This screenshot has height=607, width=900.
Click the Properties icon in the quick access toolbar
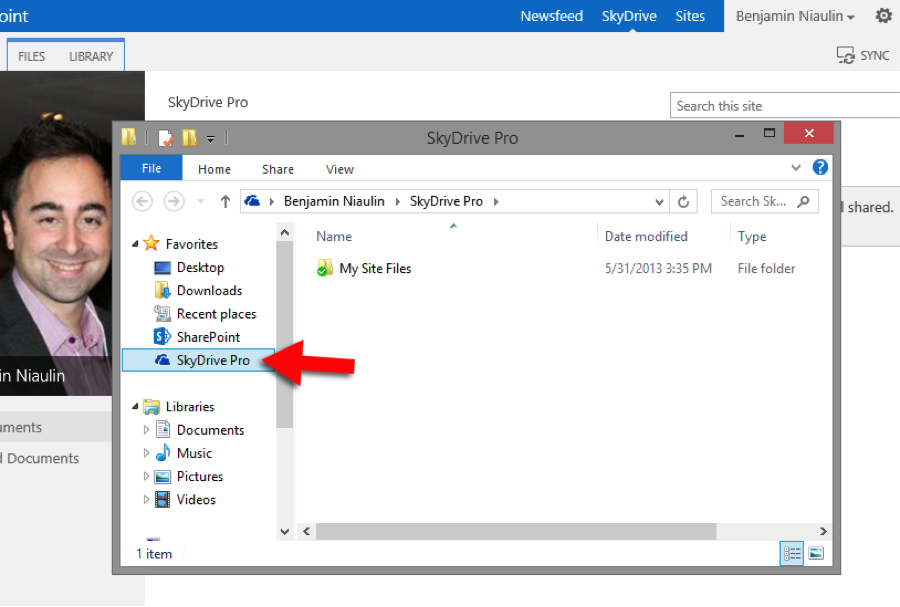[x=166, y=138]
